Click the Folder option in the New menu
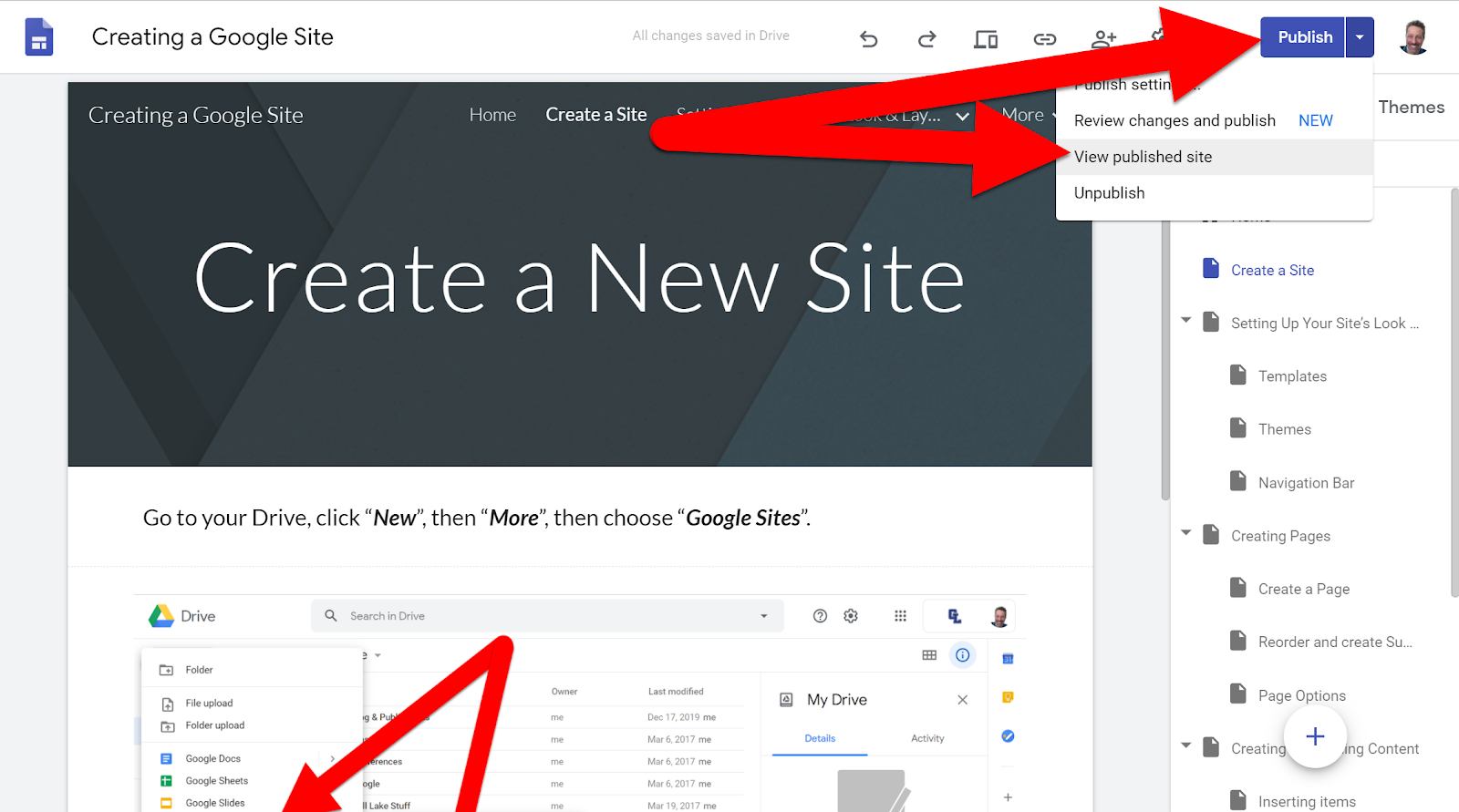Viewport: 1459px width, 812px height. pyautogui.click(x=199, y=670)
